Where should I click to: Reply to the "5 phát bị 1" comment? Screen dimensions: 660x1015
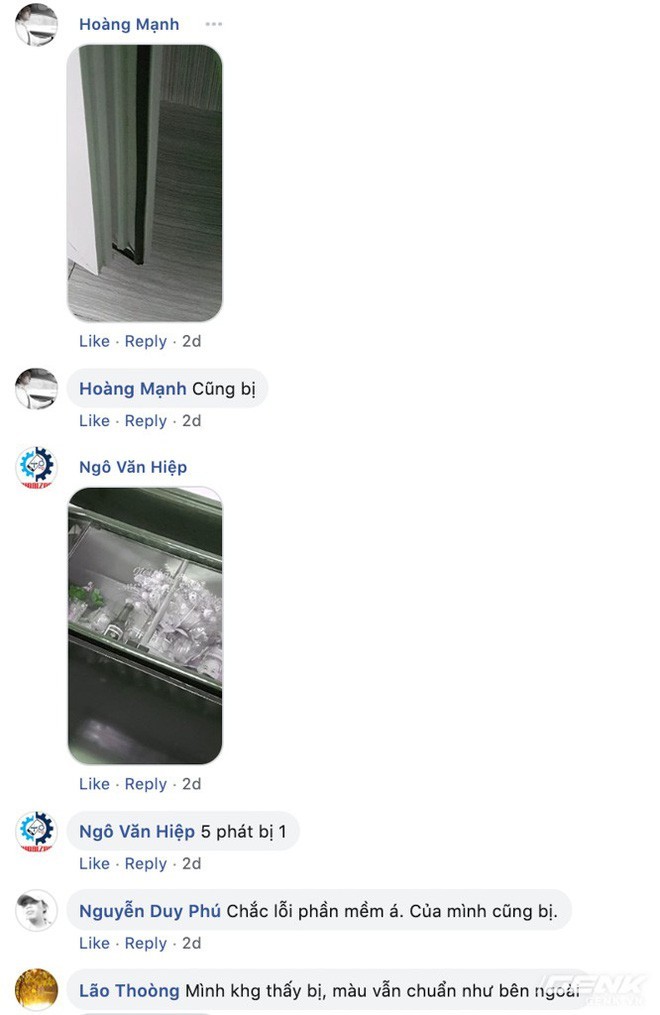[x=146, y=864]
